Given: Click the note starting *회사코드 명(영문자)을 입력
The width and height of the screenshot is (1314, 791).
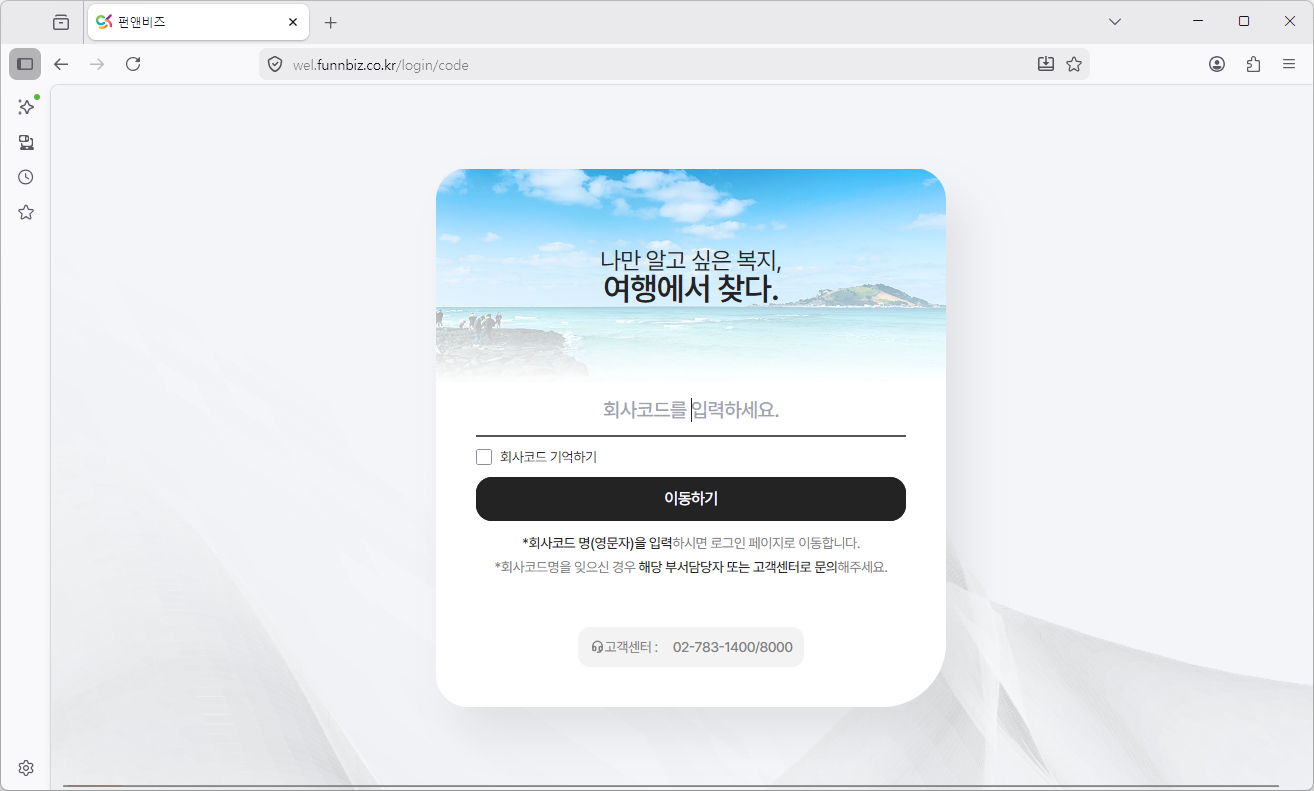Looking at the screenshot, I should coord(690,543).
